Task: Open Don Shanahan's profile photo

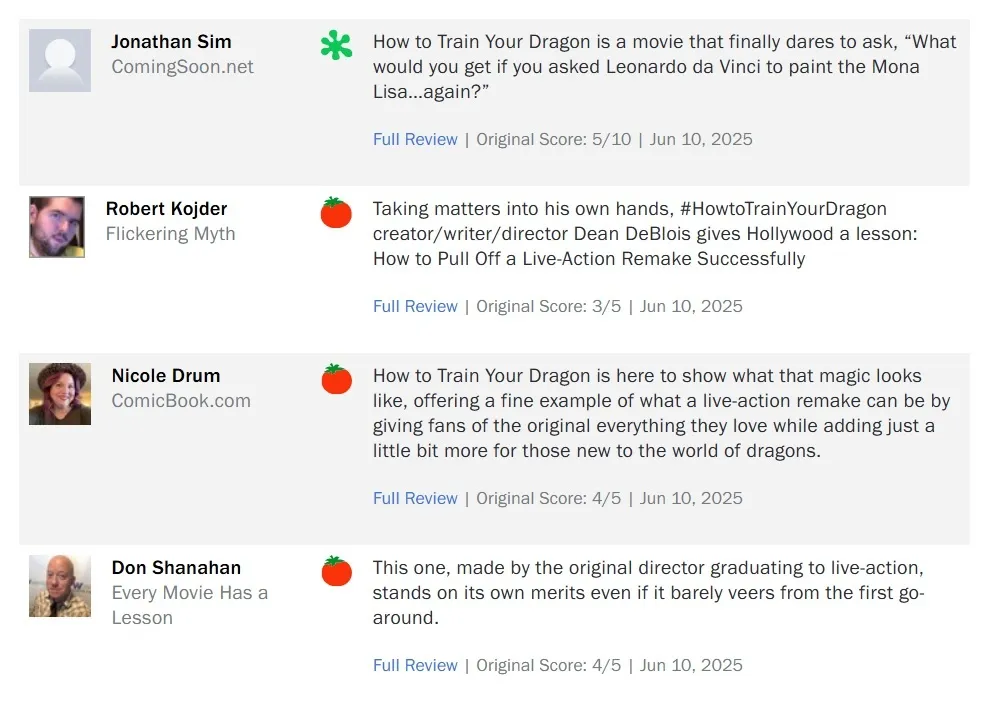Action: point(60,586)
